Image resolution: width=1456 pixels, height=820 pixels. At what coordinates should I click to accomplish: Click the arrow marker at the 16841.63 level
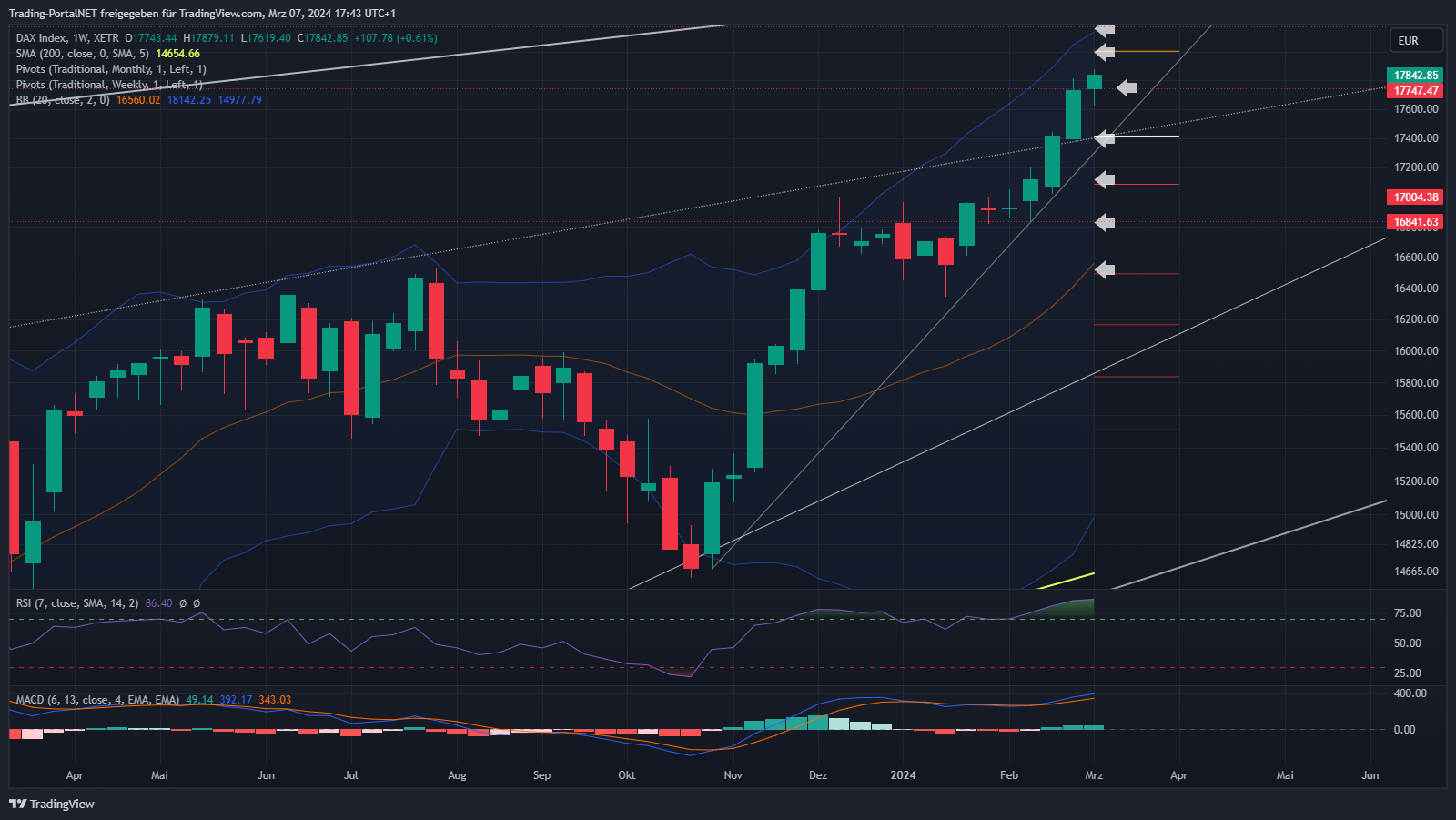pos(1105,222)
